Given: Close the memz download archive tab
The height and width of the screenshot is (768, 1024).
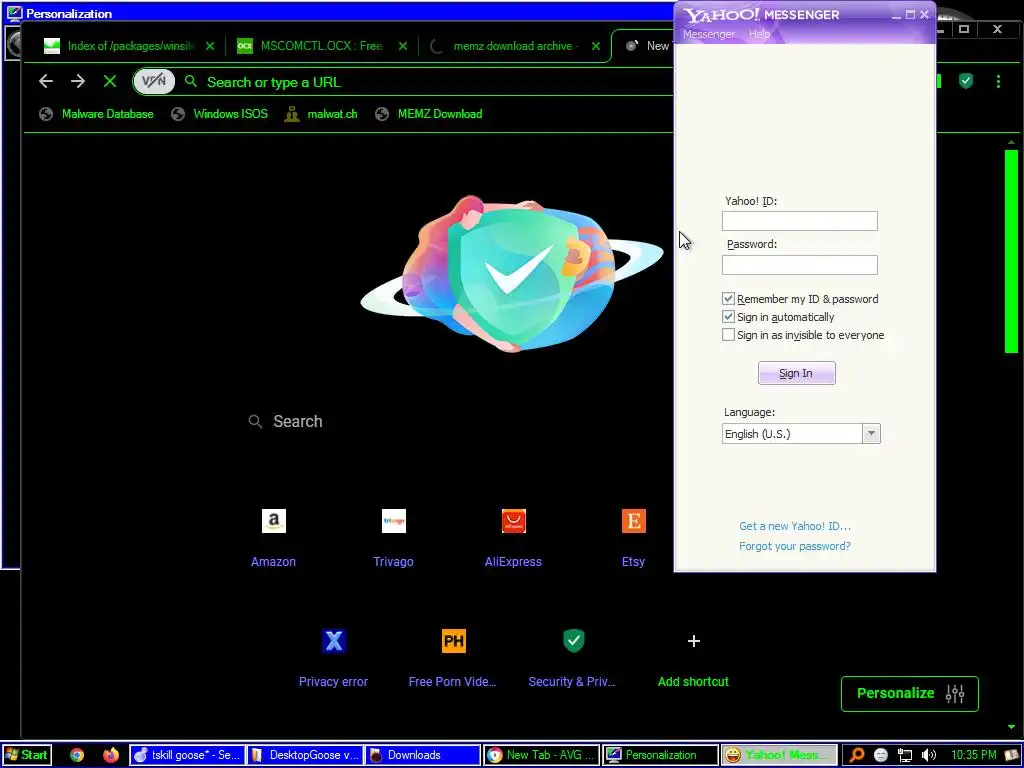Looking at the screenshot, I should pyautogui.click(x=596, y=46).
